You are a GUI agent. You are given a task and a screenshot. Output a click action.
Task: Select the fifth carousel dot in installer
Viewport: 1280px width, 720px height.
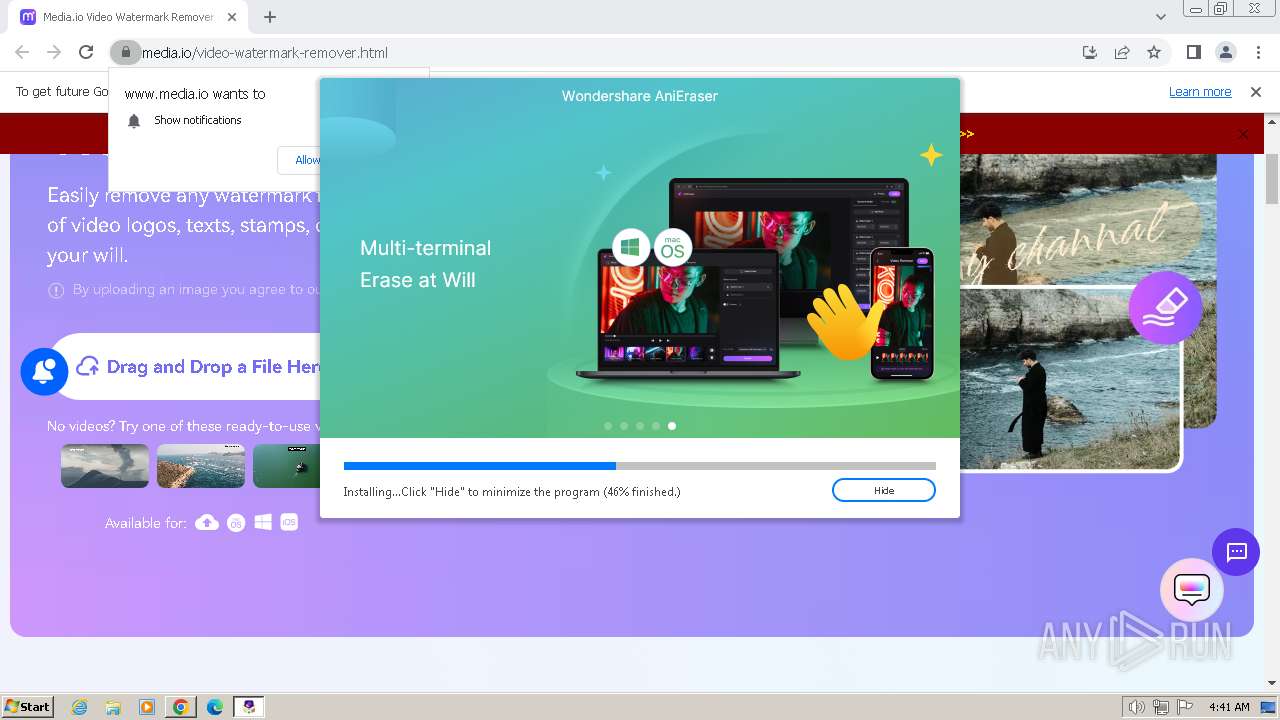[x=672, y=426]
